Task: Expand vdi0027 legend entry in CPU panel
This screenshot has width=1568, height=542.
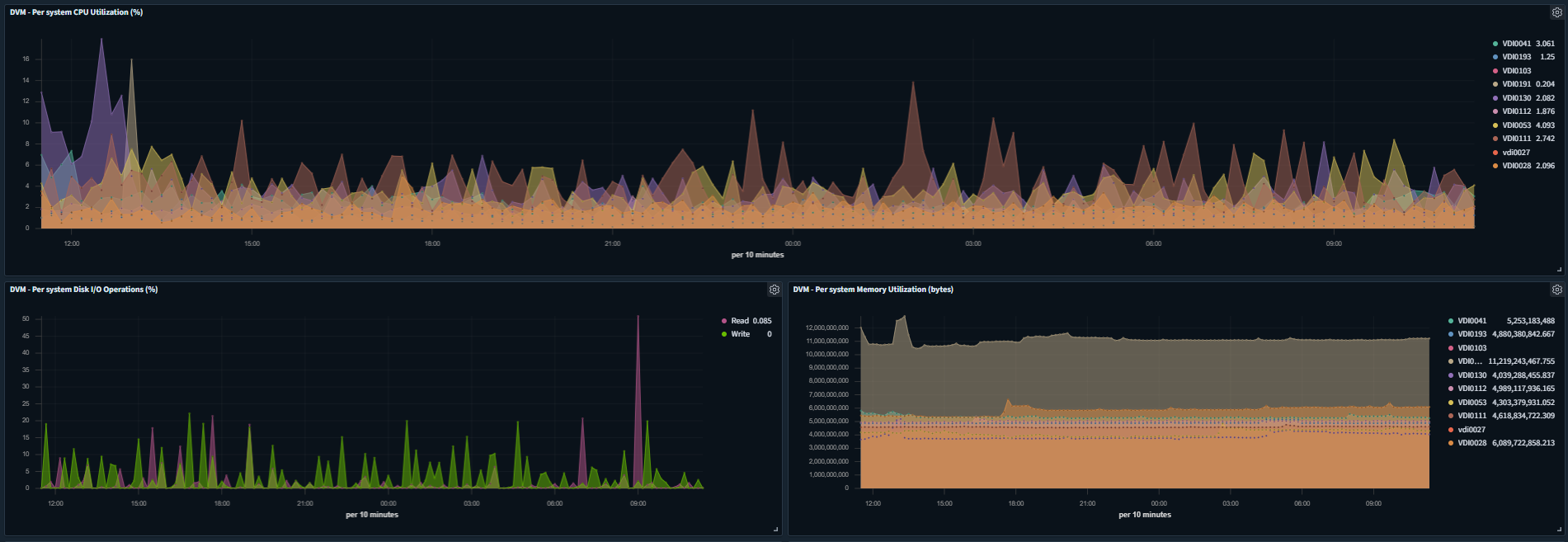Action: (1516, 153)
